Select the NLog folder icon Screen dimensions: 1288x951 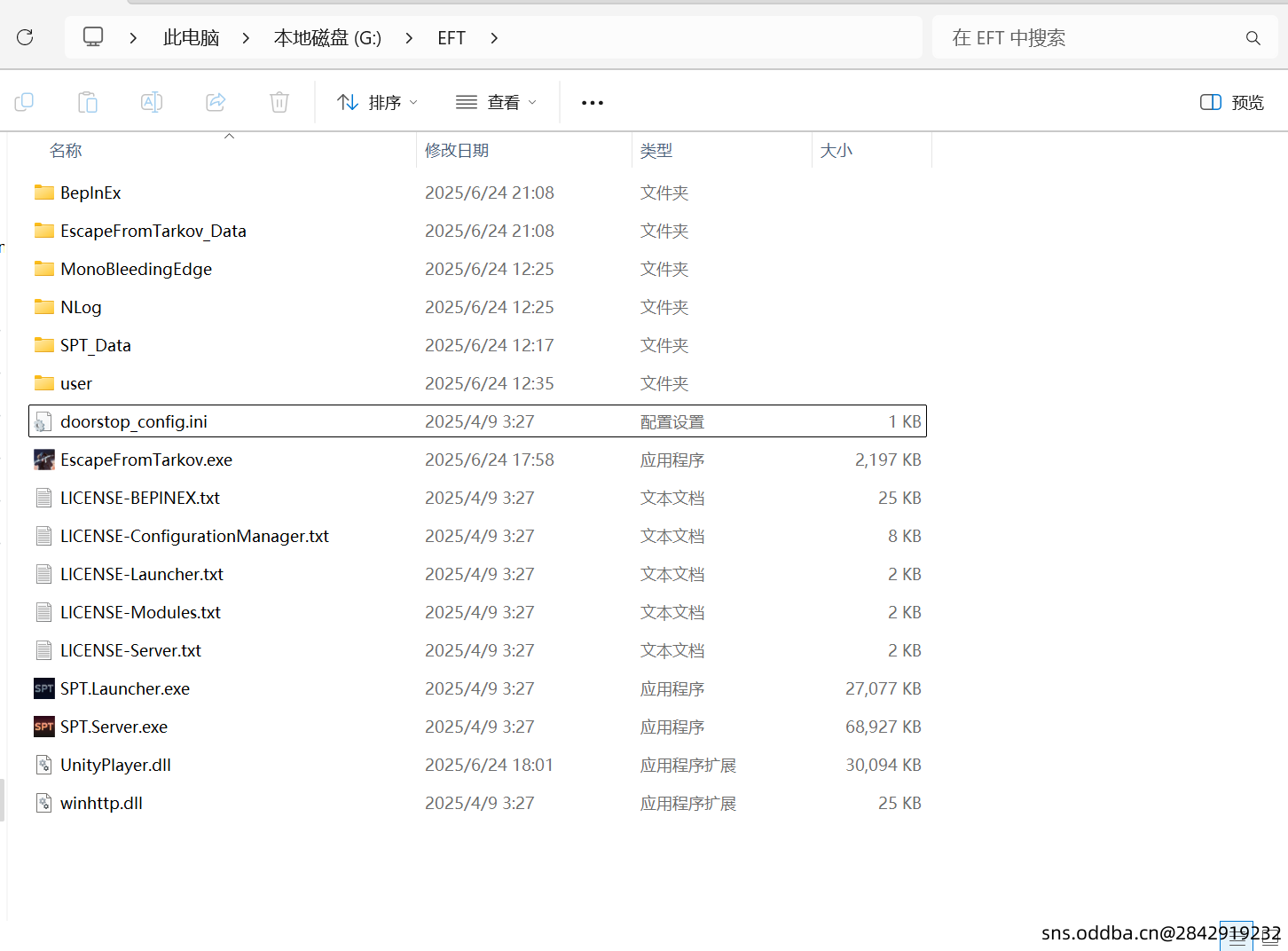44,307
